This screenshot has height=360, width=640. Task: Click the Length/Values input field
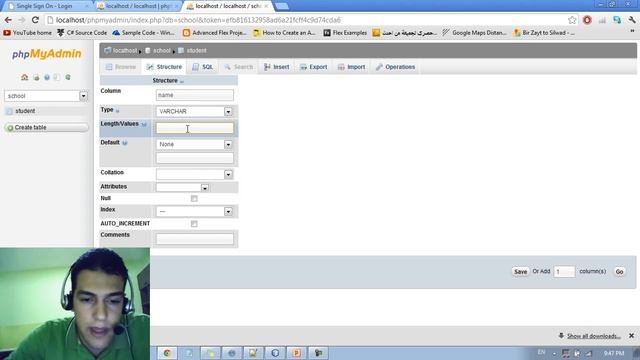coord(195,128)
